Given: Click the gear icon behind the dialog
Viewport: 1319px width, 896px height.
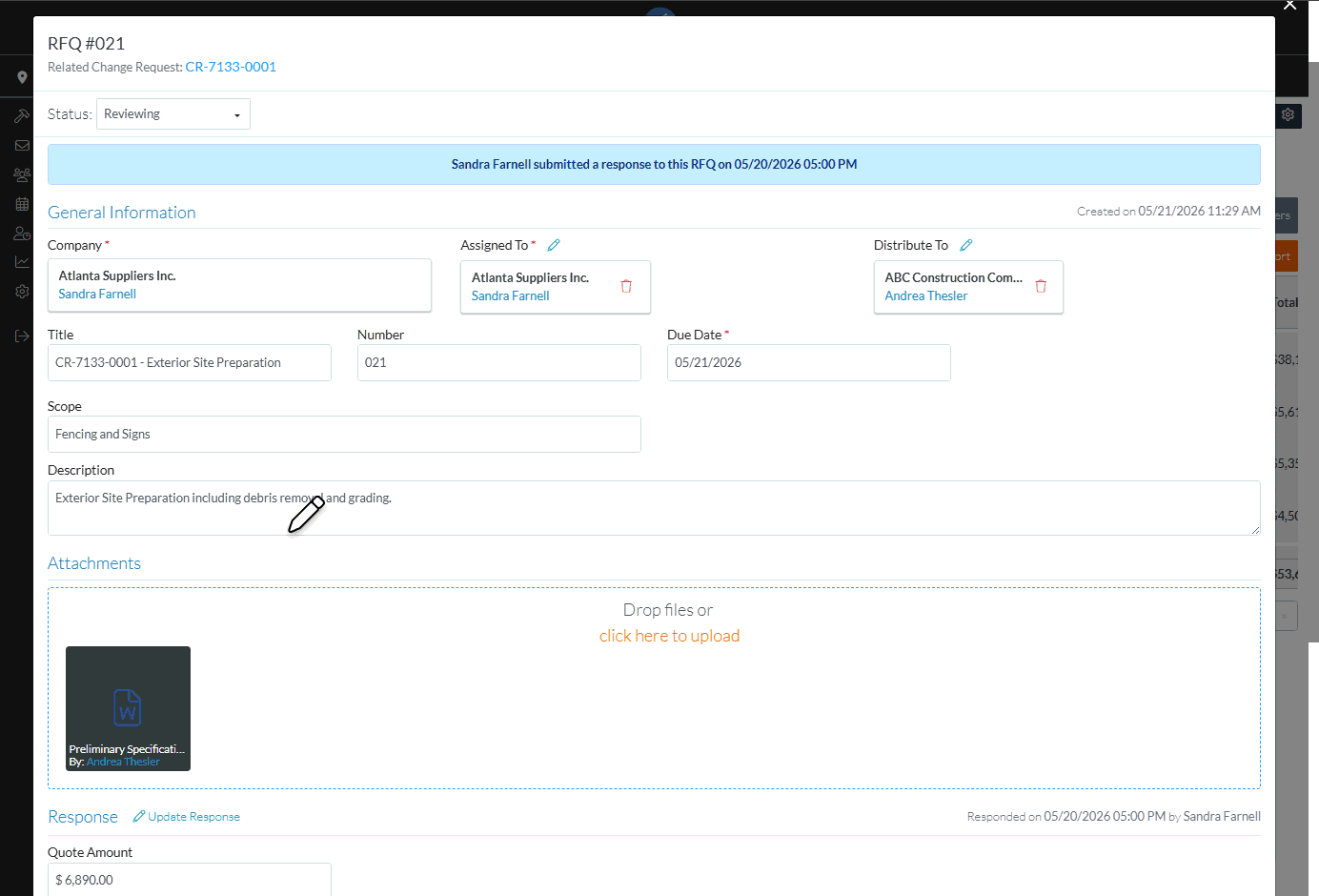Looking at the screenshot, I should (1288, 114).
